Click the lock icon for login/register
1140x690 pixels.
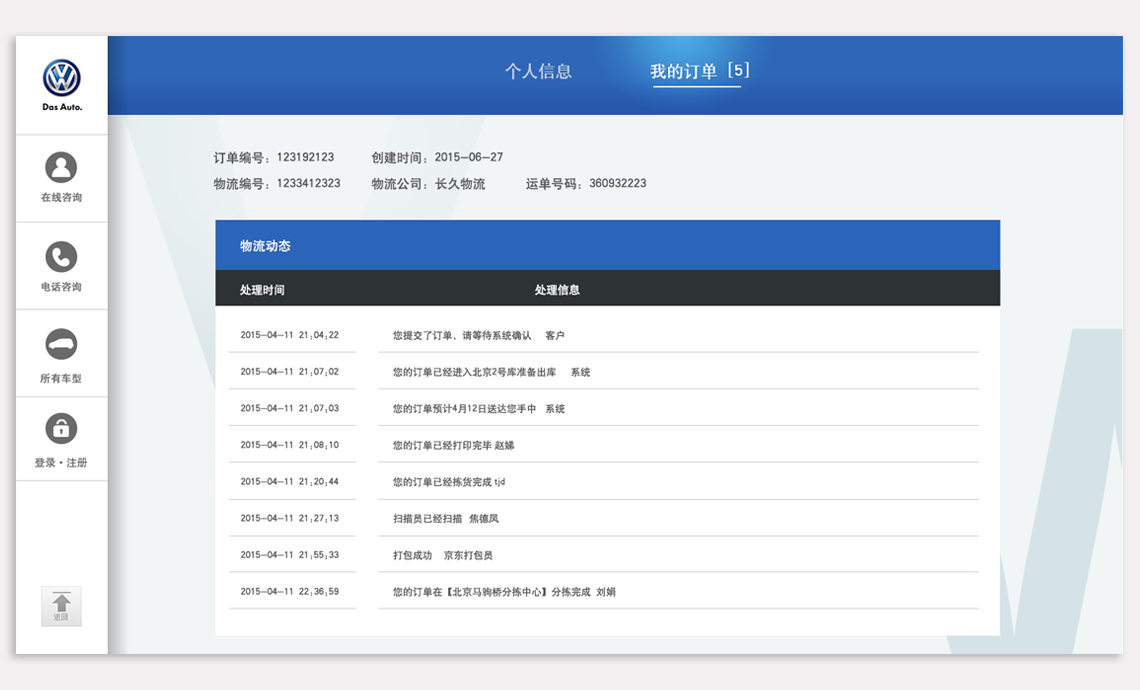(61, 429)
